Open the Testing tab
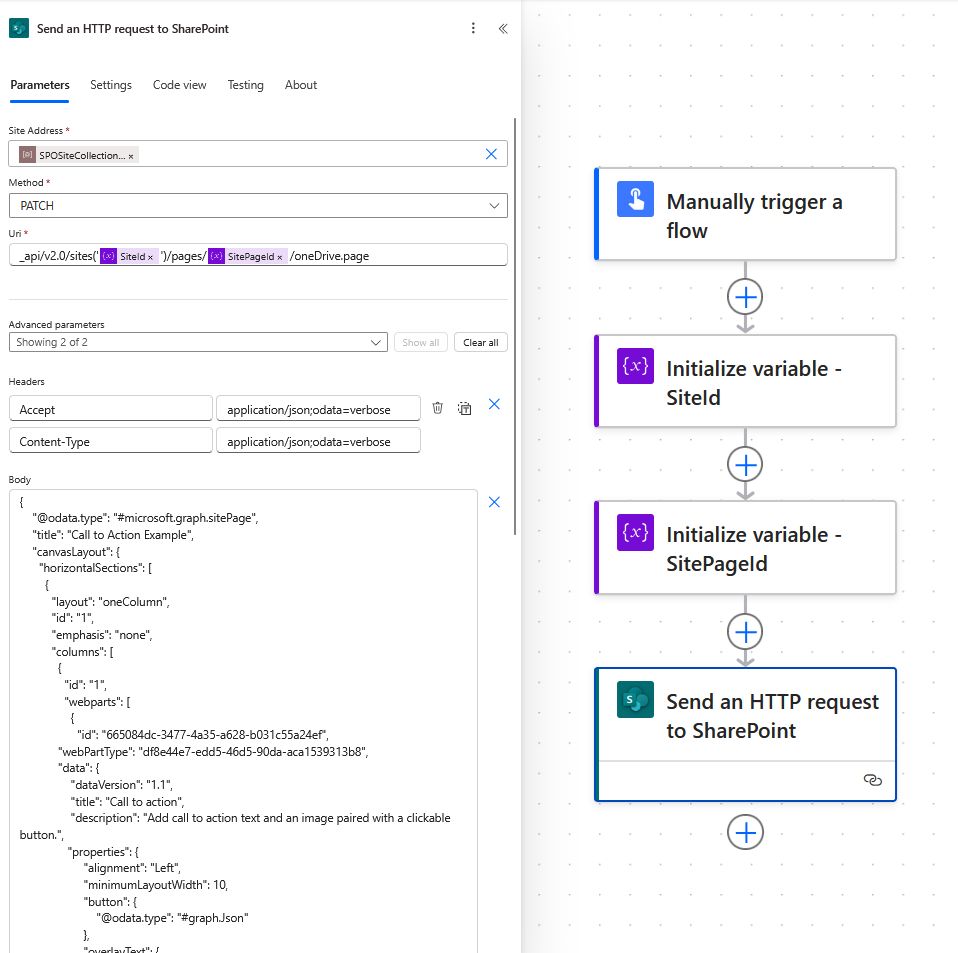 click(x=246, y=85)
